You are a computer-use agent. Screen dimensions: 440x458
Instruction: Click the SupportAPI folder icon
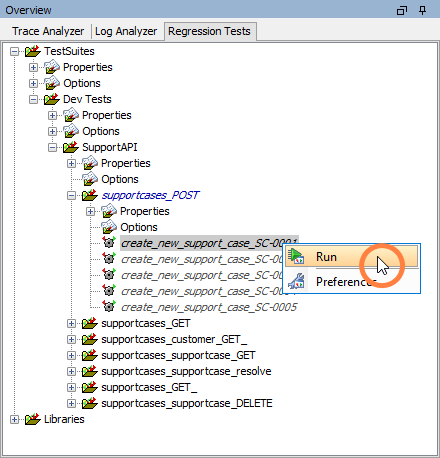pos(71,147)
